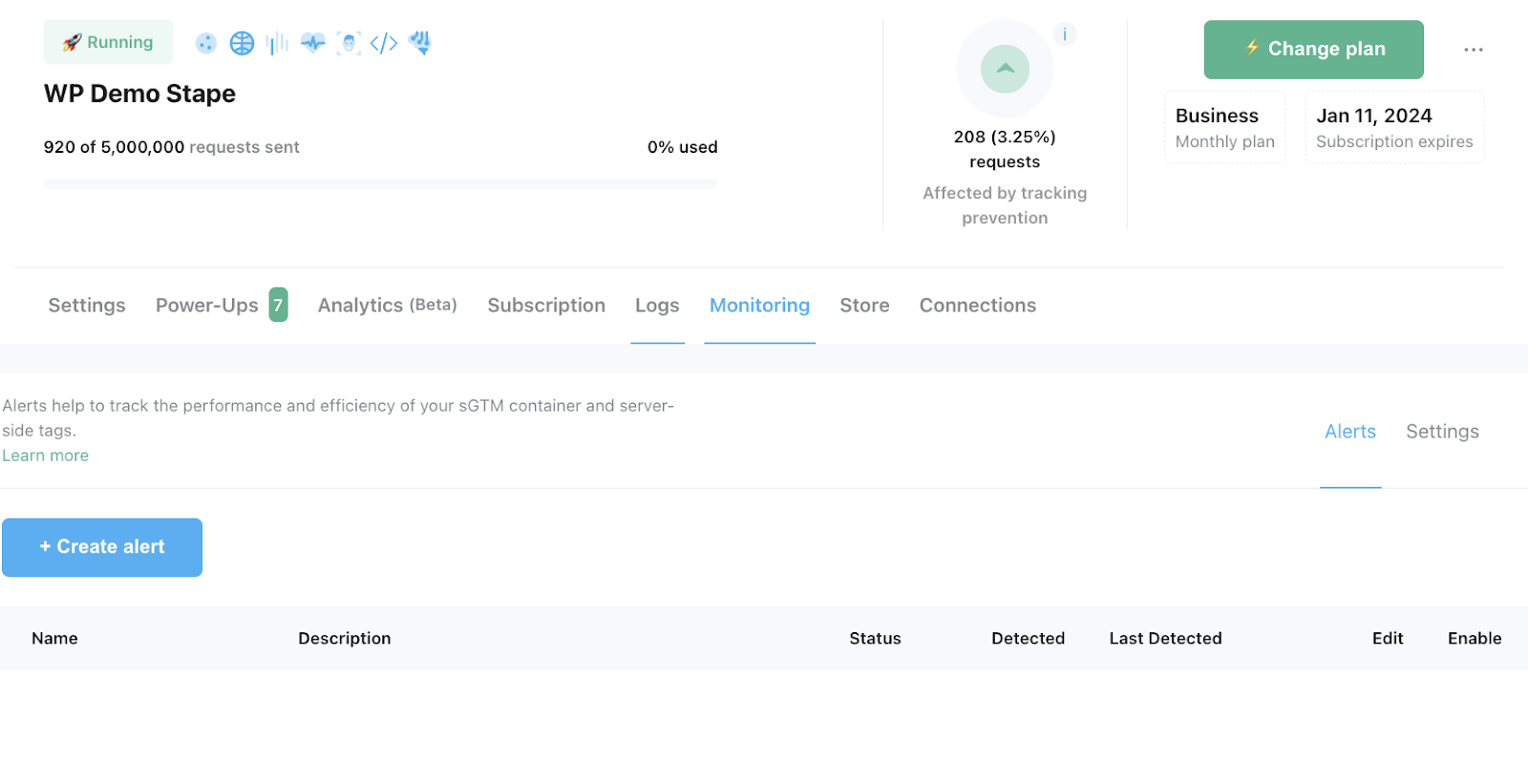Click the Running status badge
Screen dimensions: 1528x784
click(108, 42)
